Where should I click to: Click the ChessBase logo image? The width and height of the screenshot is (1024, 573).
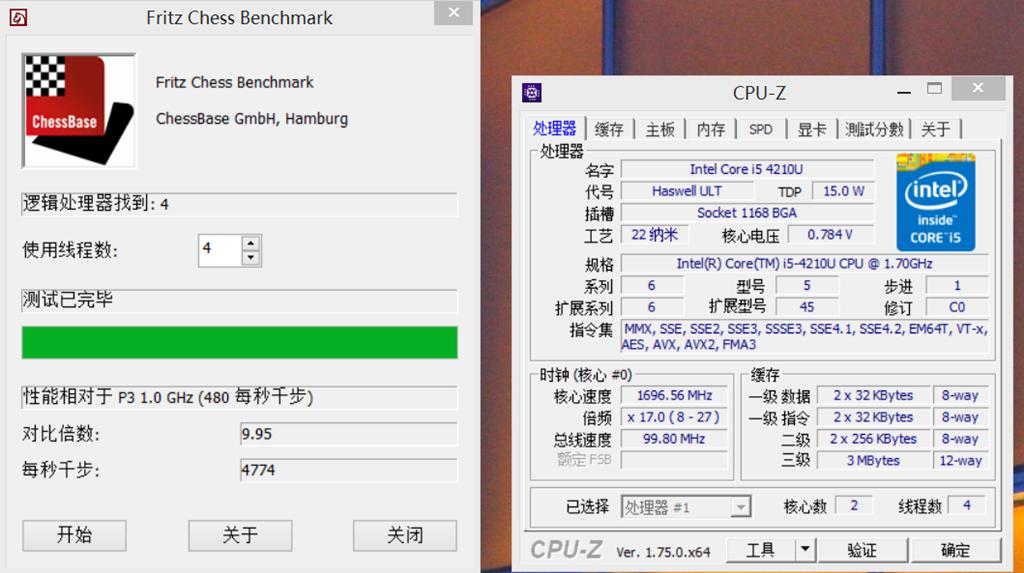[x=79, y=110]
